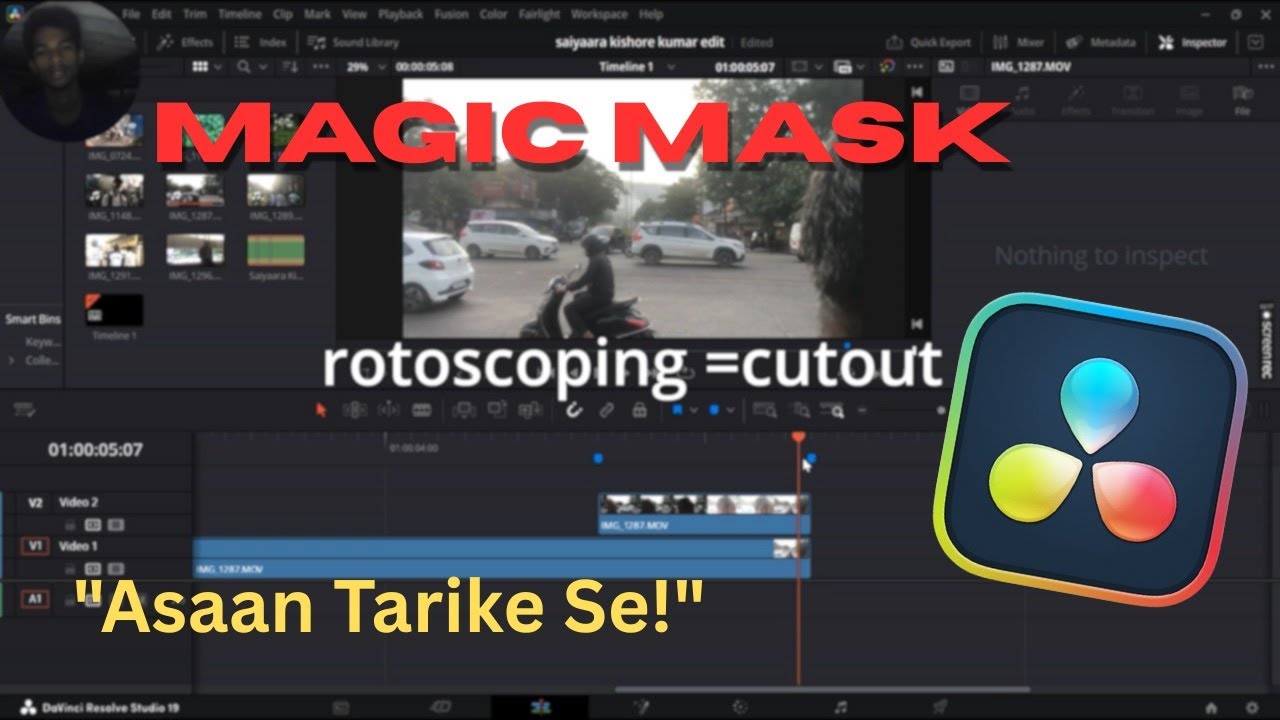The width and height of the screenshot is (1280, 720).
Task: Toggle the Inspector panel
Action: [1193, 42]
